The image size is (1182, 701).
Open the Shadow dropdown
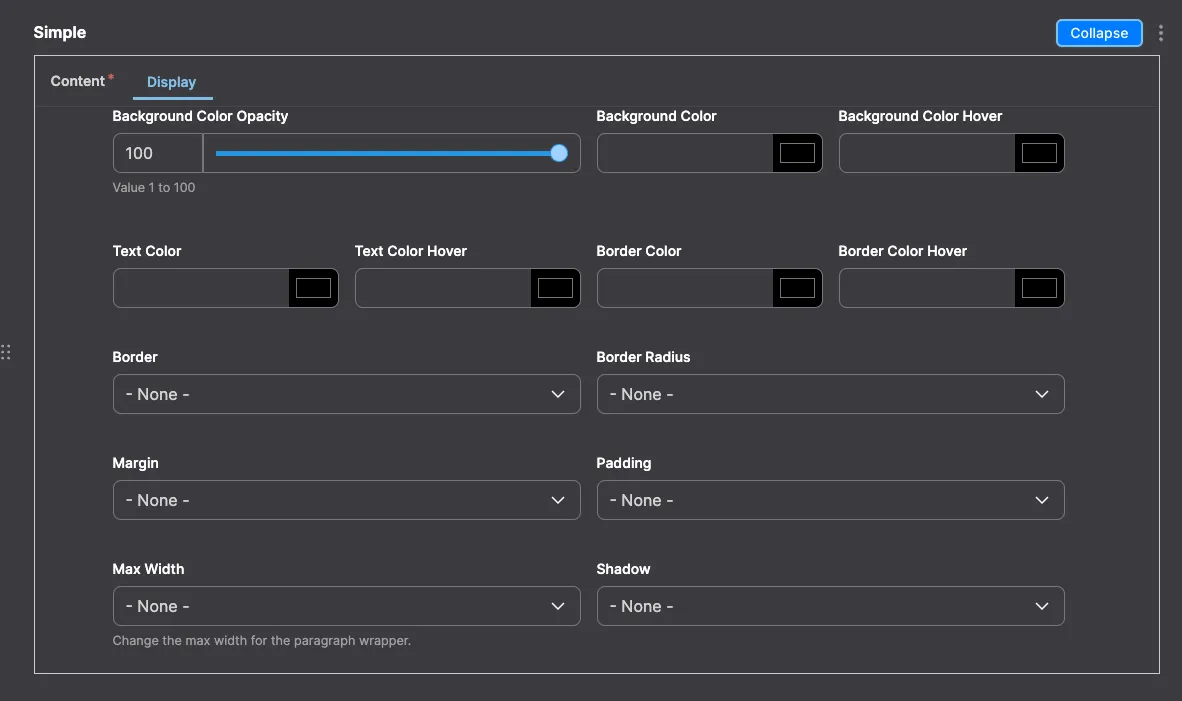click(831, 606)
